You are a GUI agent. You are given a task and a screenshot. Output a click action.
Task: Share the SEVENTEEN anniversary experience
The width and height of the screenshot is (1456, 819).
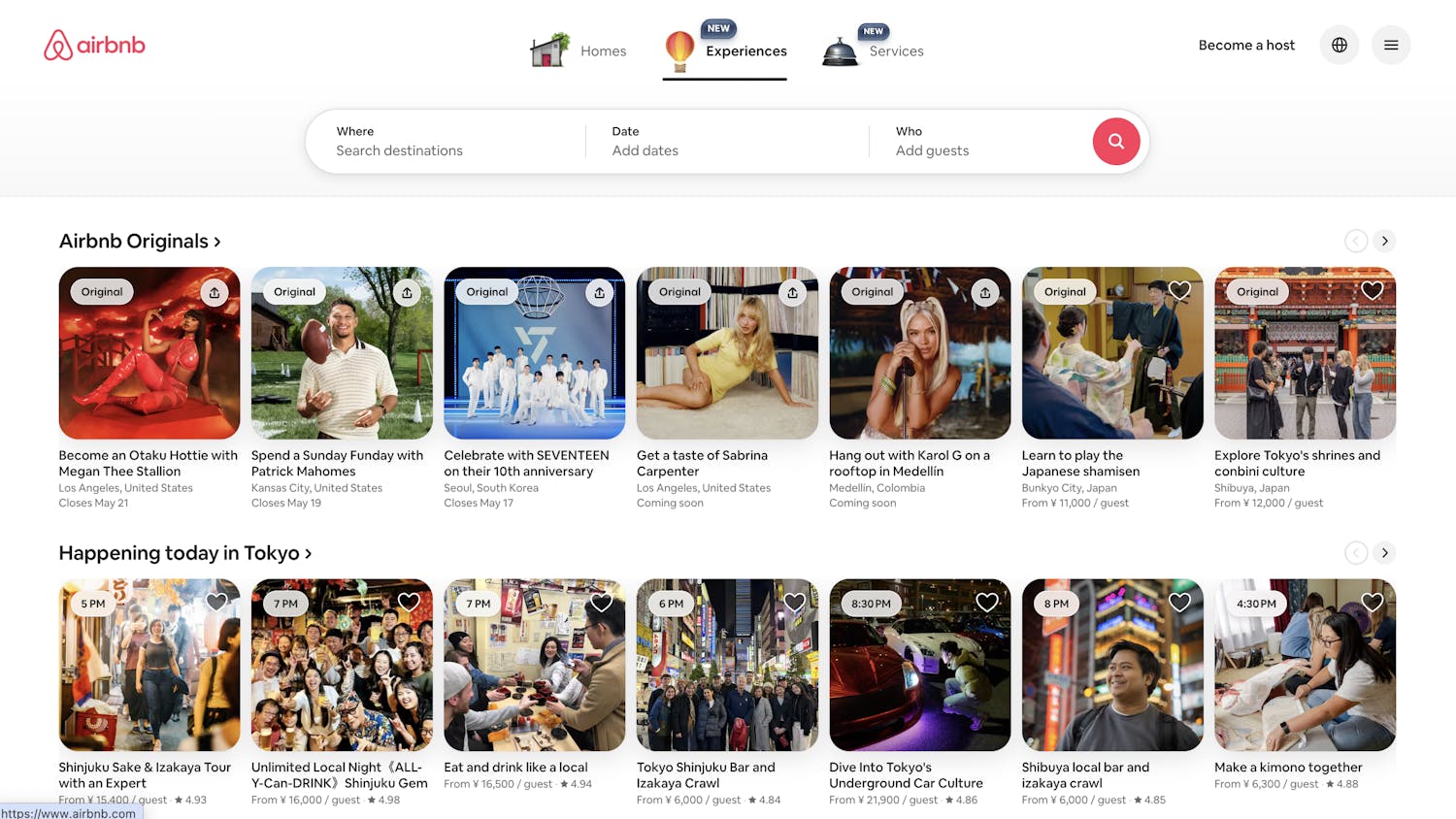pos(600,292)
